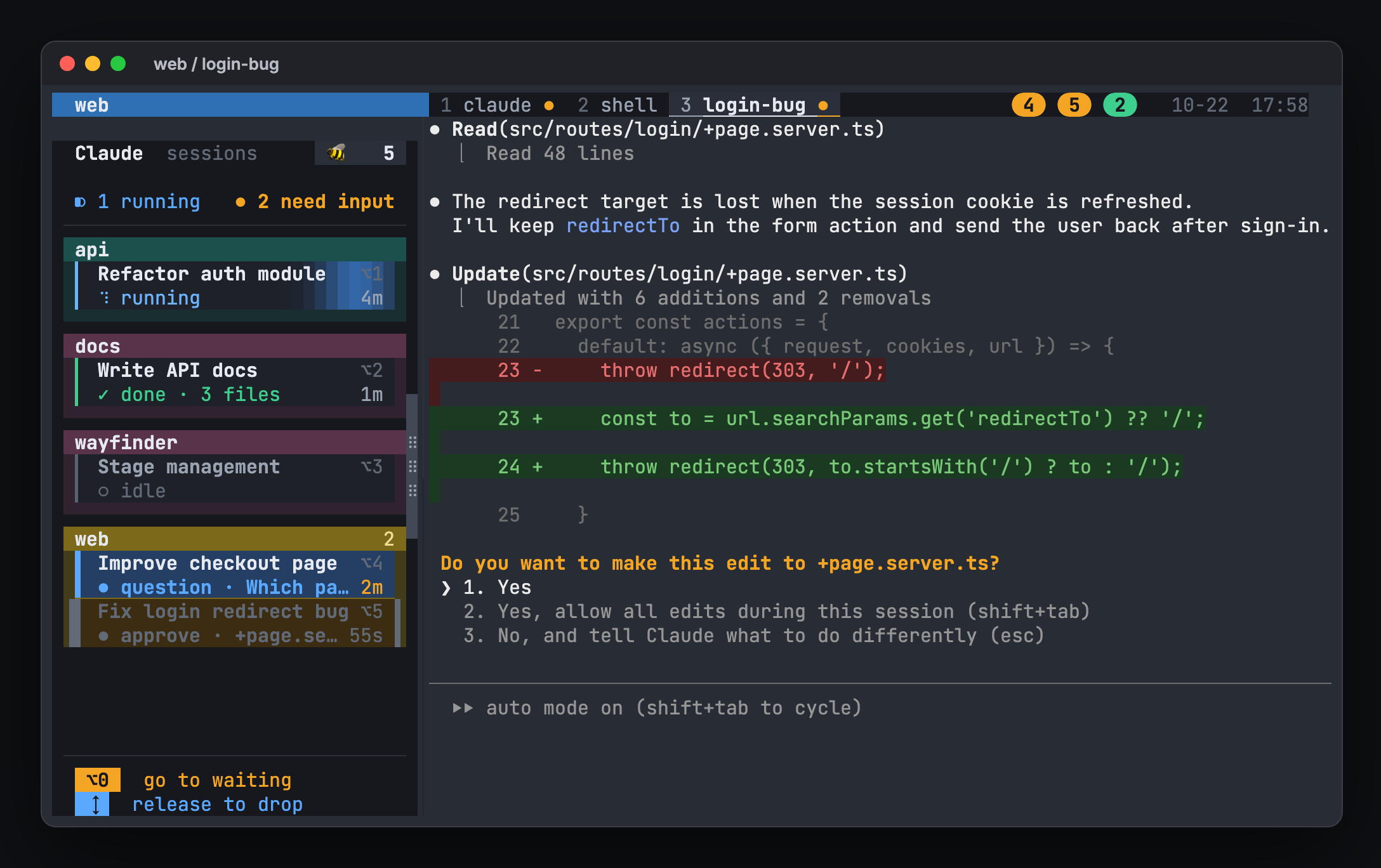Choose 'Yes, allow all edits during this session'

pos(777,612)
